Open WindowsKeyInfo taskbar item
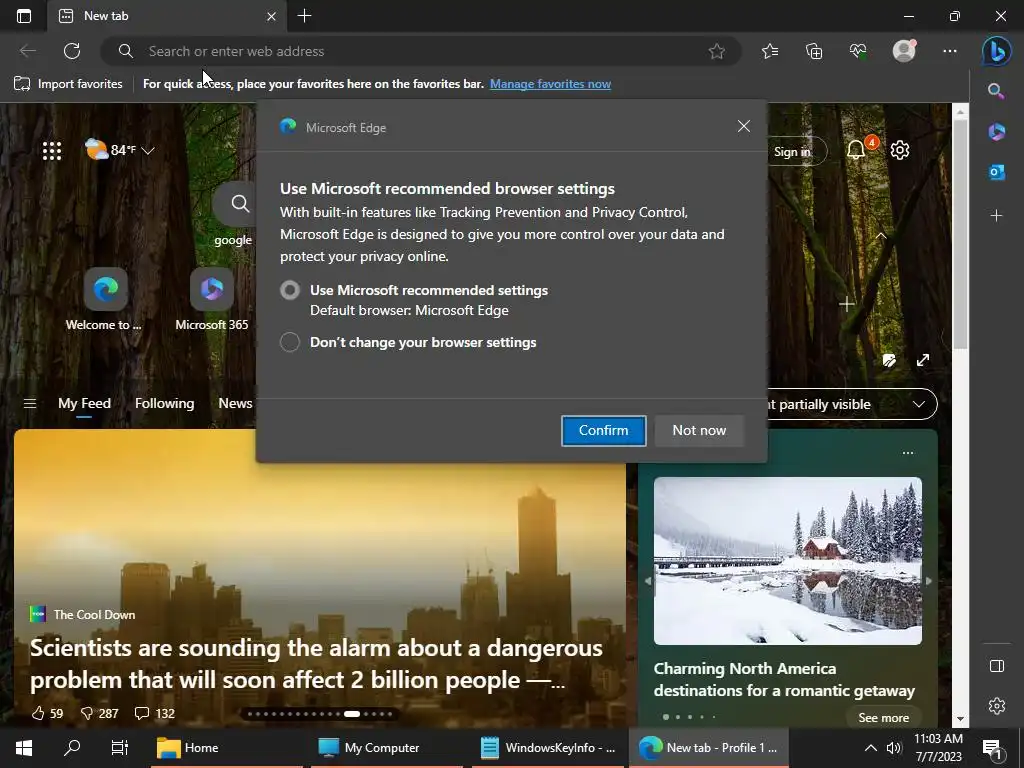Screen dimensions: 1024x768 click(547, 748)
